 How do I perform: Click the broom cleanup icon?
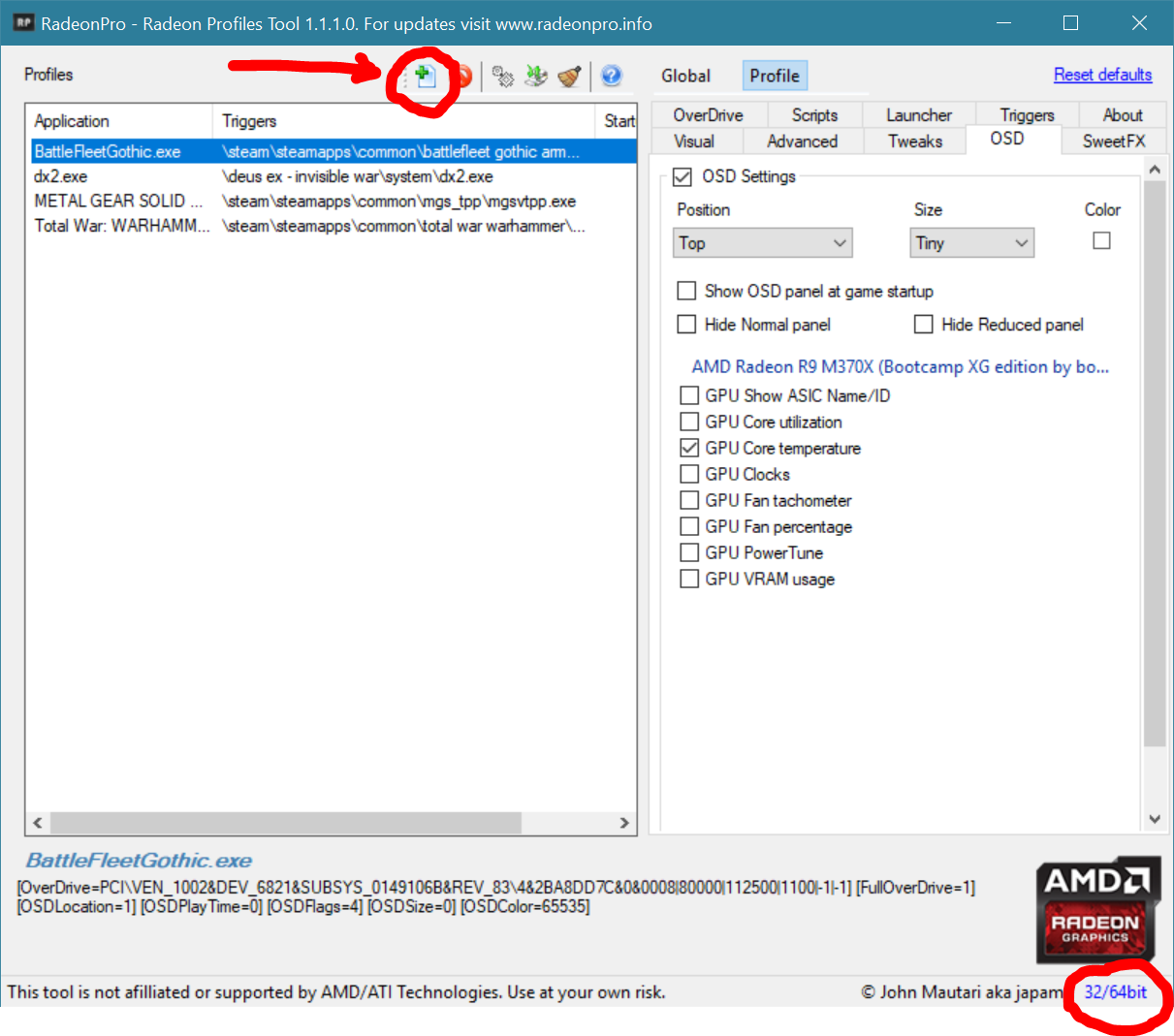(569, 76)
